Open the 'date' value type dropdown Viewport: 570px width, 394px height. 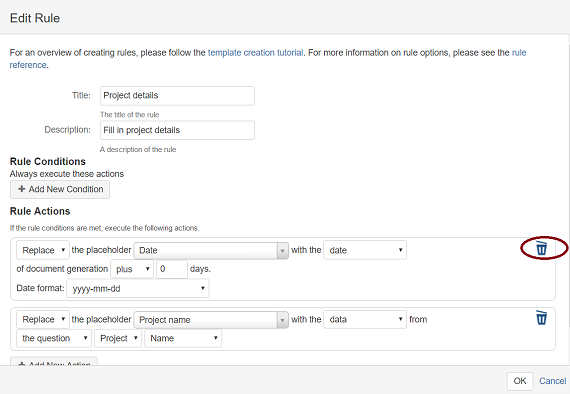pyautogui.click(x=365, y=250)
